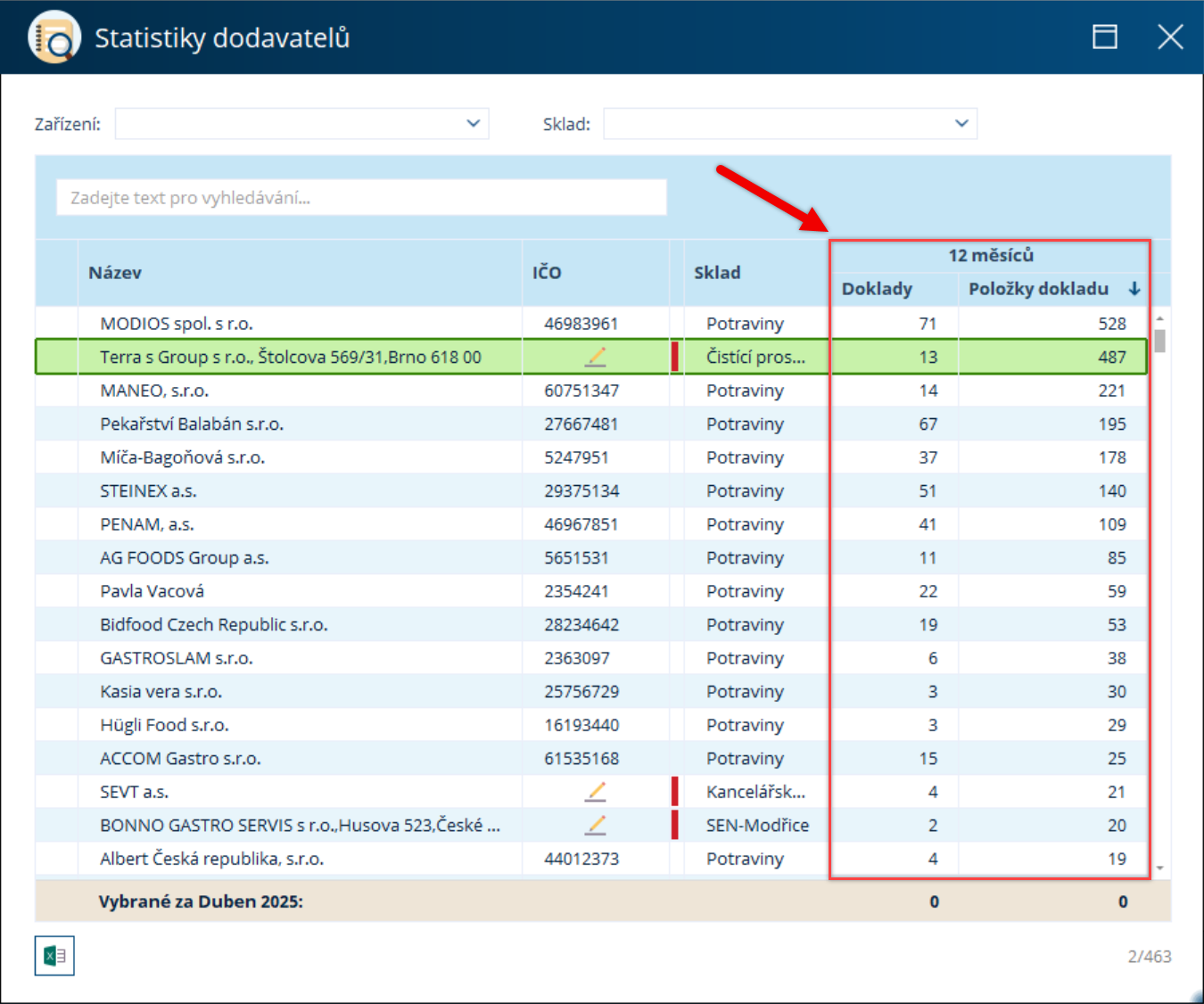Click Doklady value 67
Screen dimensions: 1204x1004
click(928, 424)
